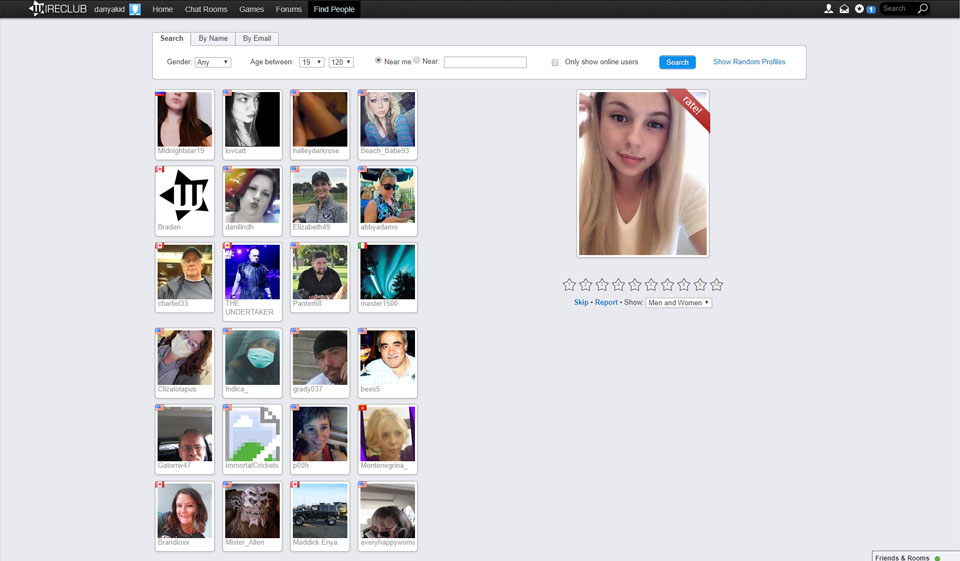
Task: Click the Near location text field
Action: (x=485, y=62)
